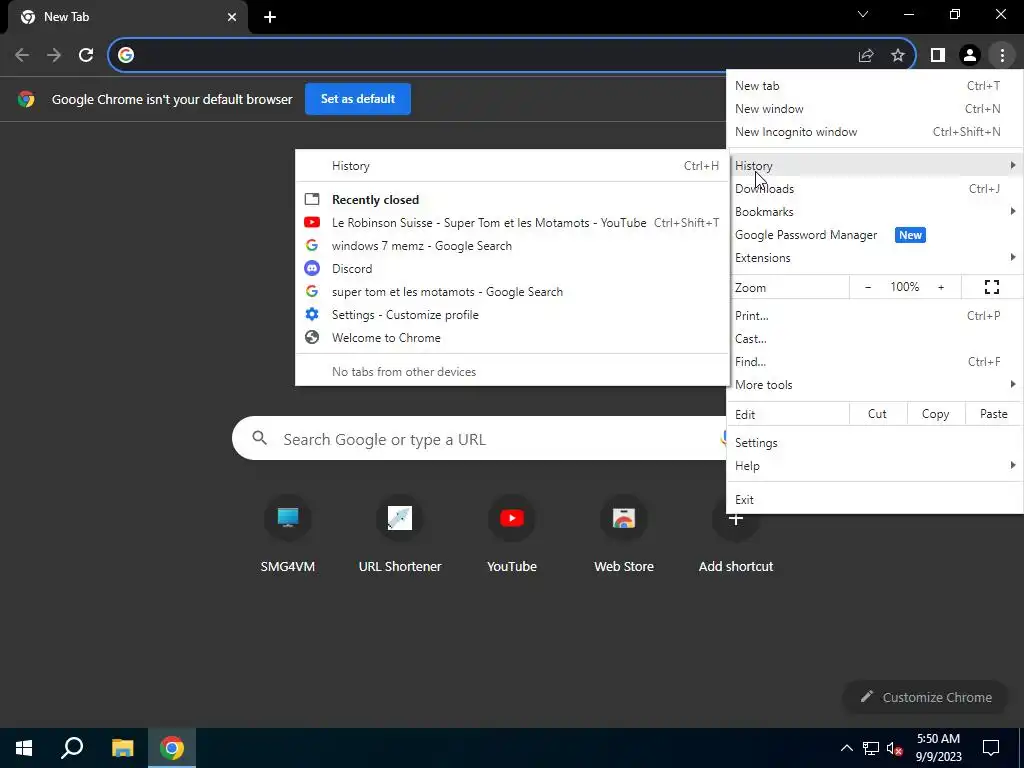Select New window menu entry
1024x768 pixels.
pyautogui.click(x=874, y=108)
